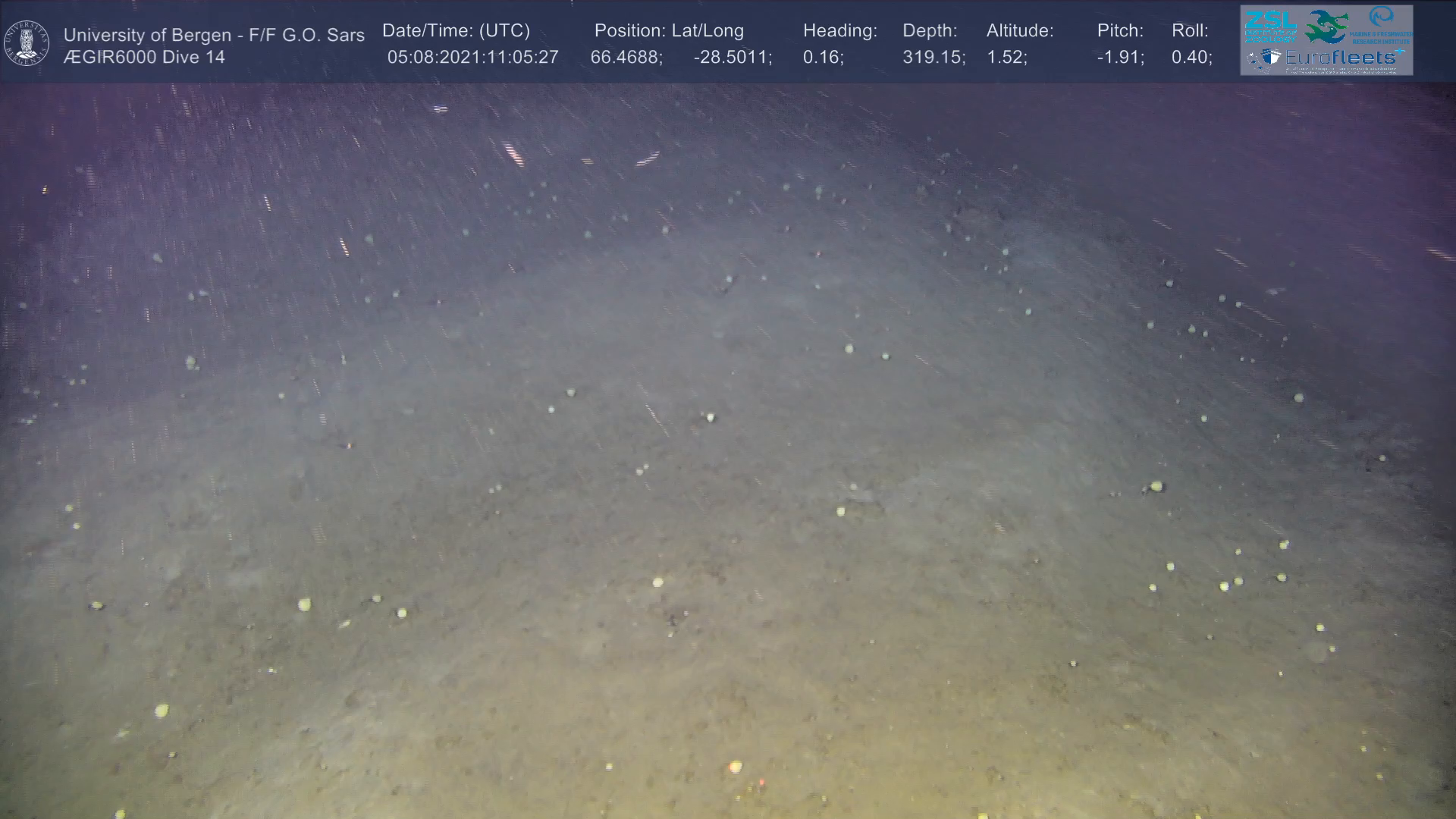The width and height of the screenshot is (1456, 819).
Task: Click the Marine & Freshwater Research Institute logo
Action: point(1382,24)
